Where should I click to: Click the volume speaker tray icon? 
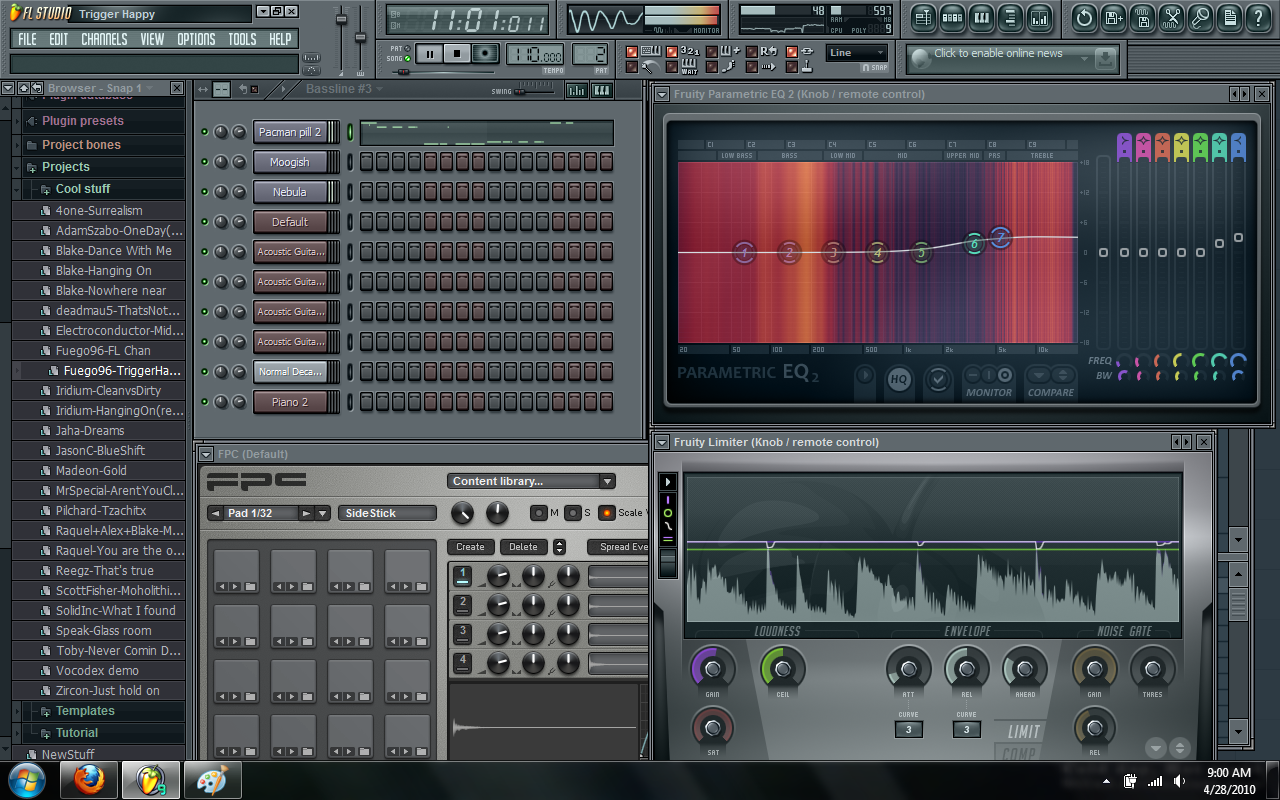tap(1180, 780)
